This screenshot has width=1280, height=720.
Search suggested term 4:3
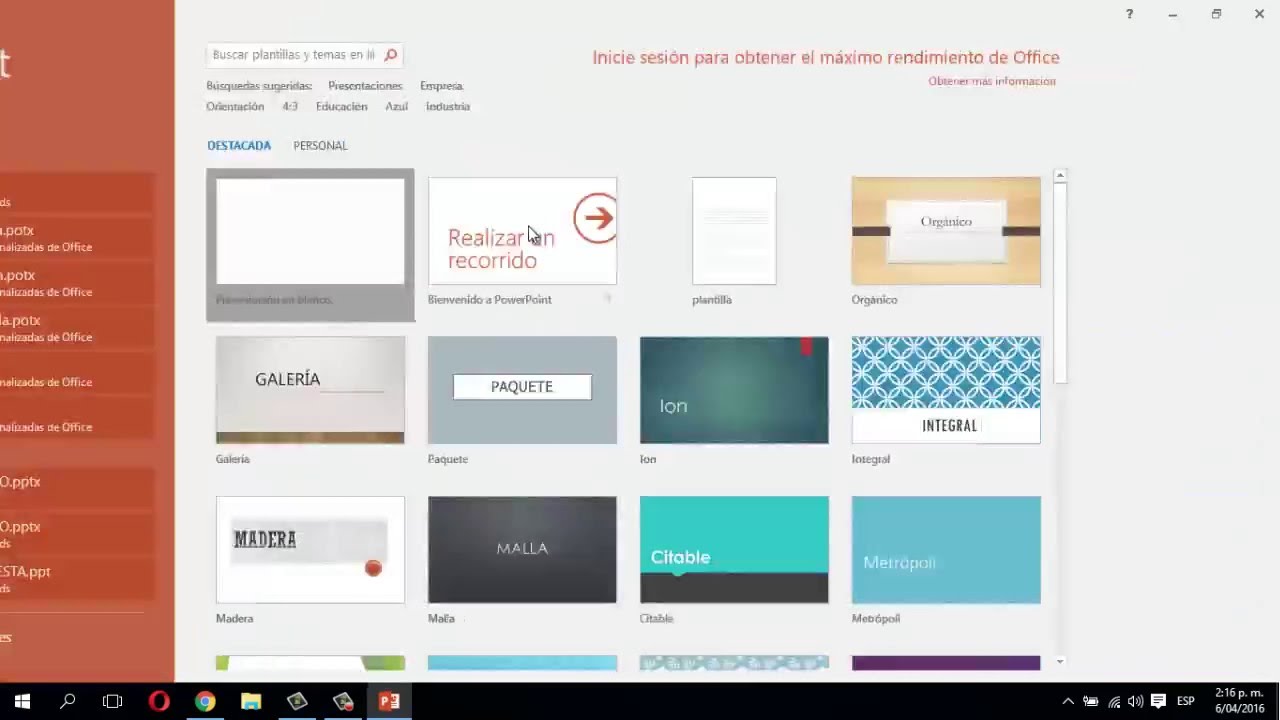point(290,106)
